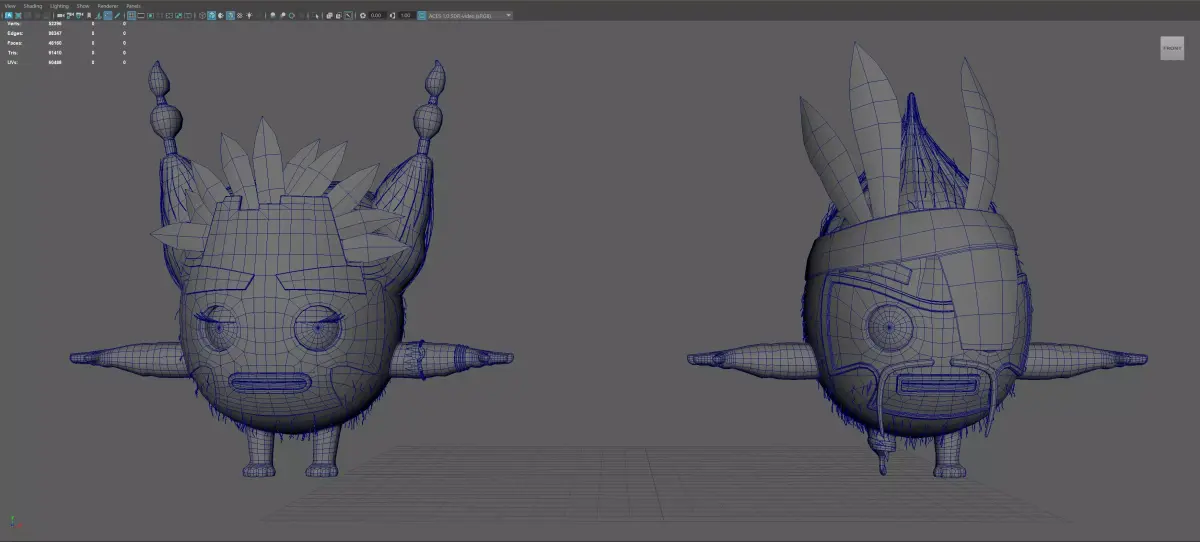This screenshot has width=1200, height=542.
Task: Click the Edges heads-up display label
Action: (13, 33)
